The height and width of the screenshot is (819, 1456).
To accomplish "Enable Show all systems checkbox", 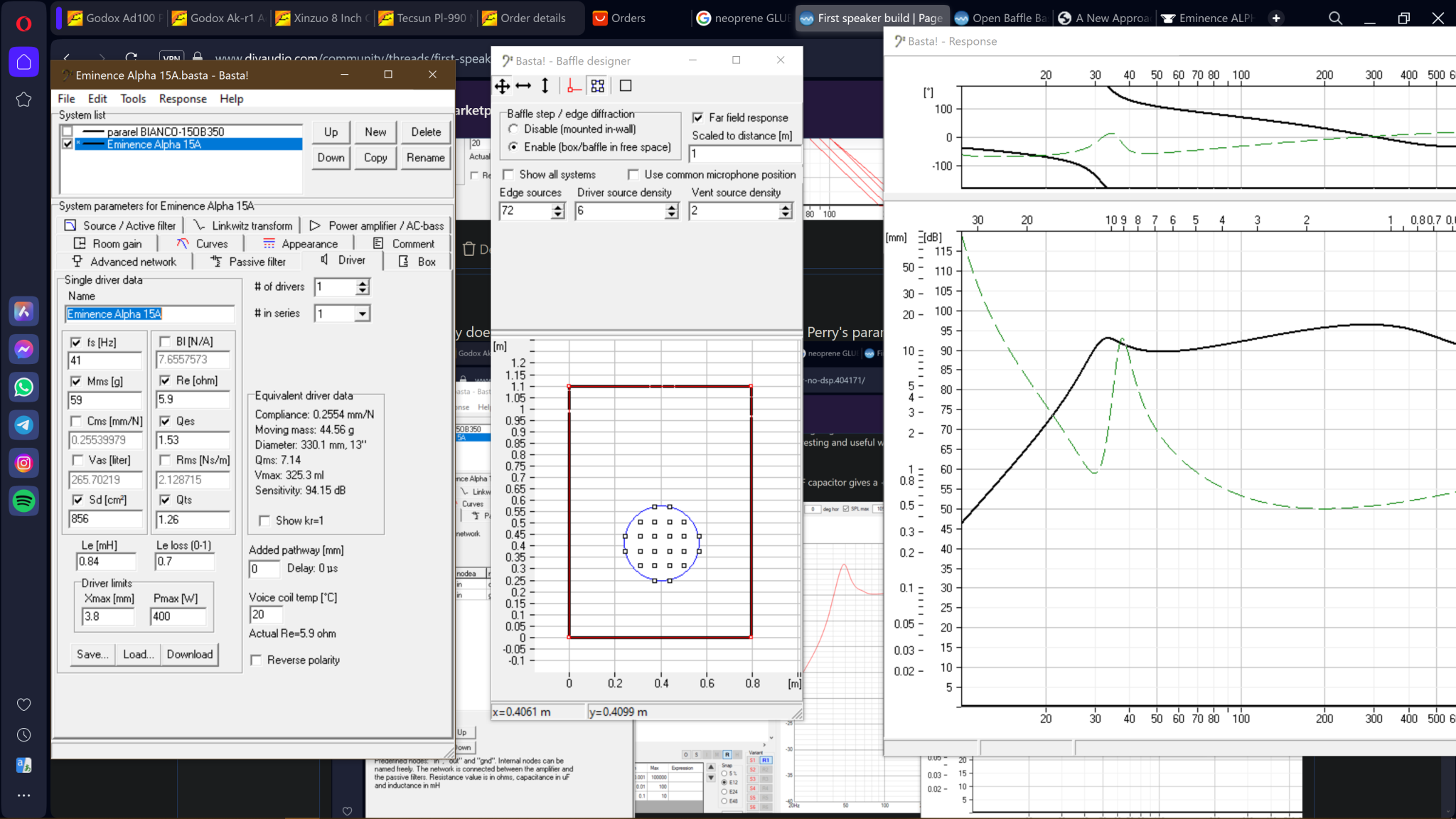I will 508,175.
